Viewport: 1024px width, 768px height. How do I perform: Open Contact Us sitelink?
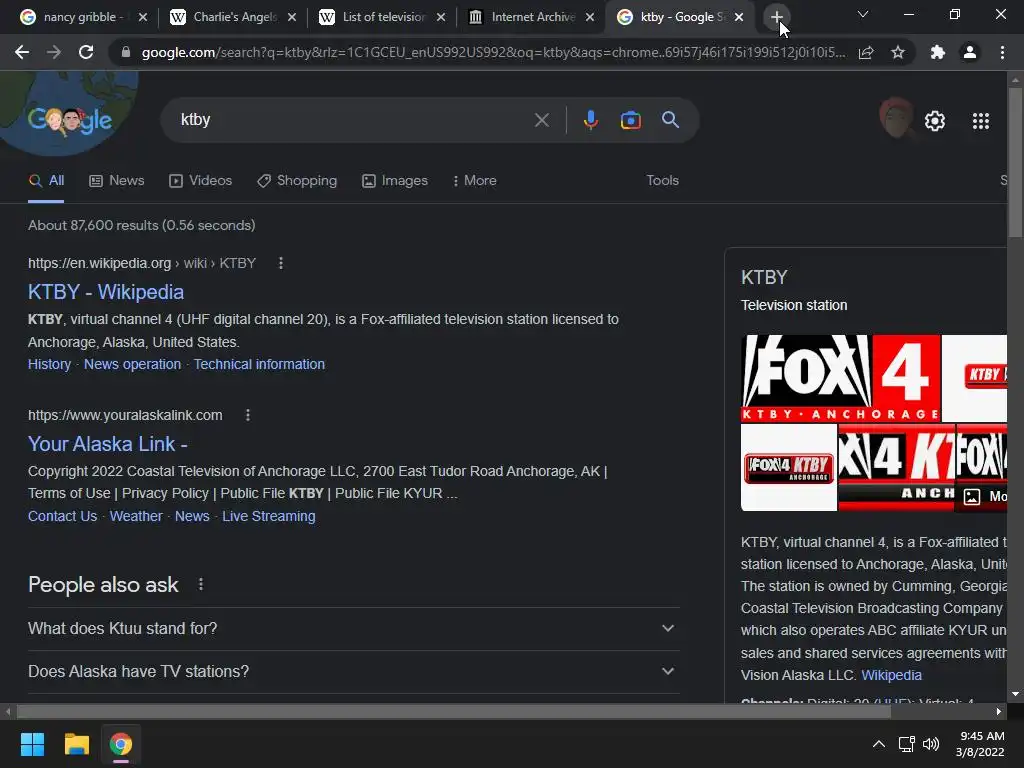point(63,517)
